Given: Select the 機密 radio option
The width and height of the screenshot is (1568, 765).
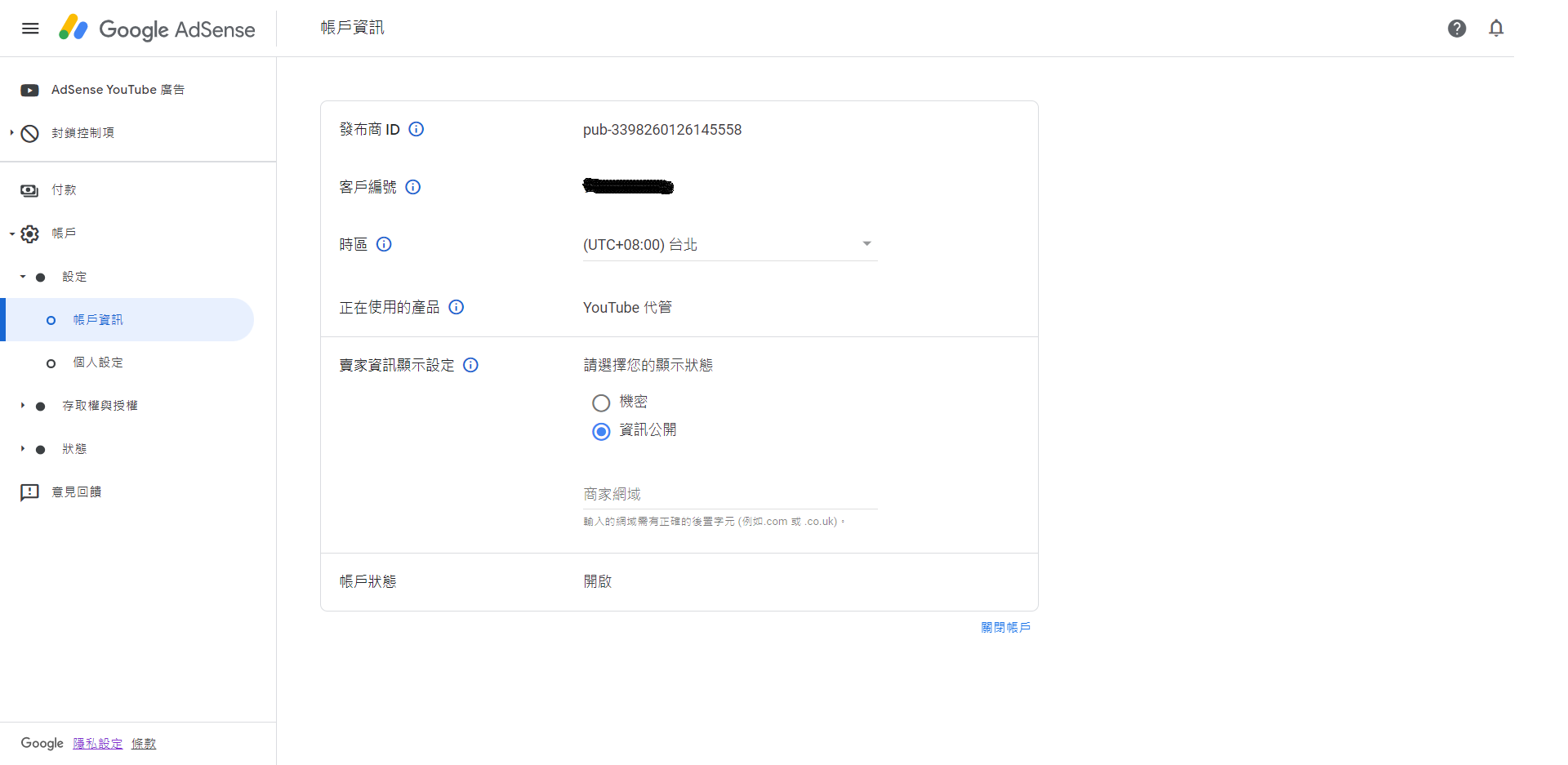Looking at the screenshot, I should click(x=601, y=403).
